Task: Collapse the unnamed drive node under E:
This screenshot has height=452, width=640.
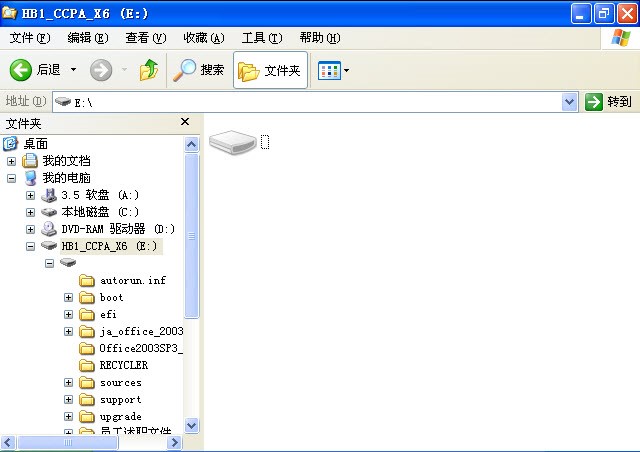Action: click(x=49, y=263)
